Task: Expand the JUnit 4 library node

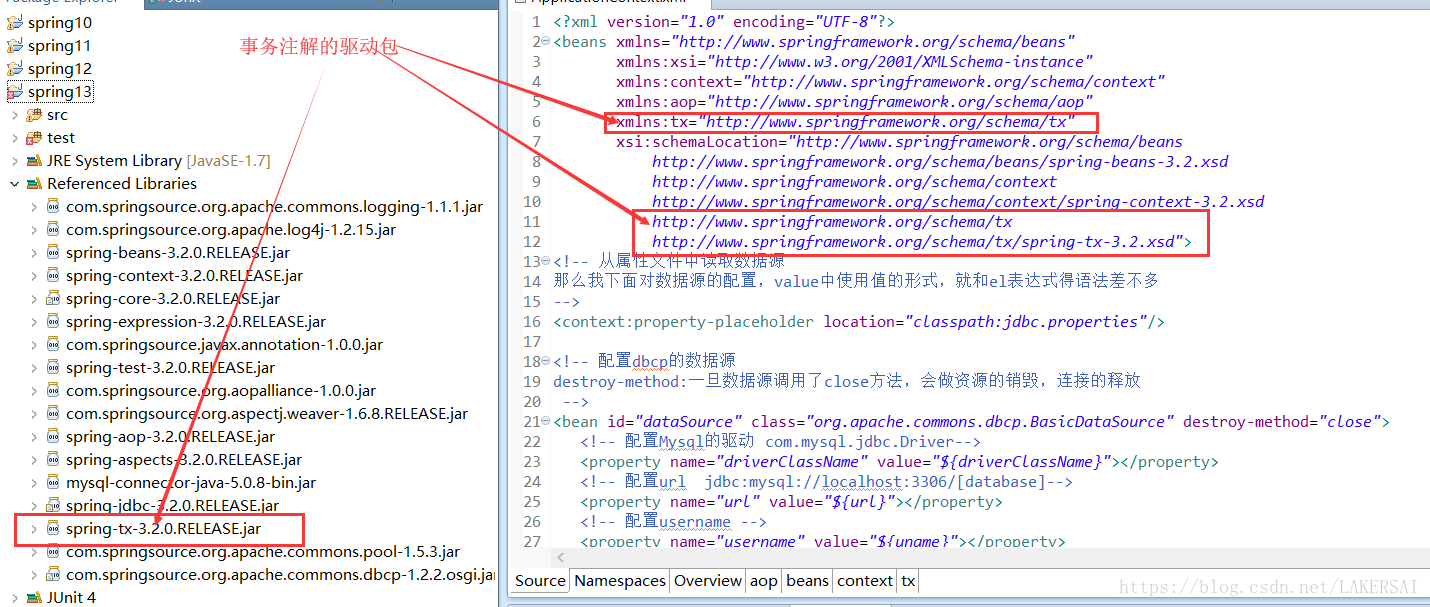Action: (x=14, y=598)
